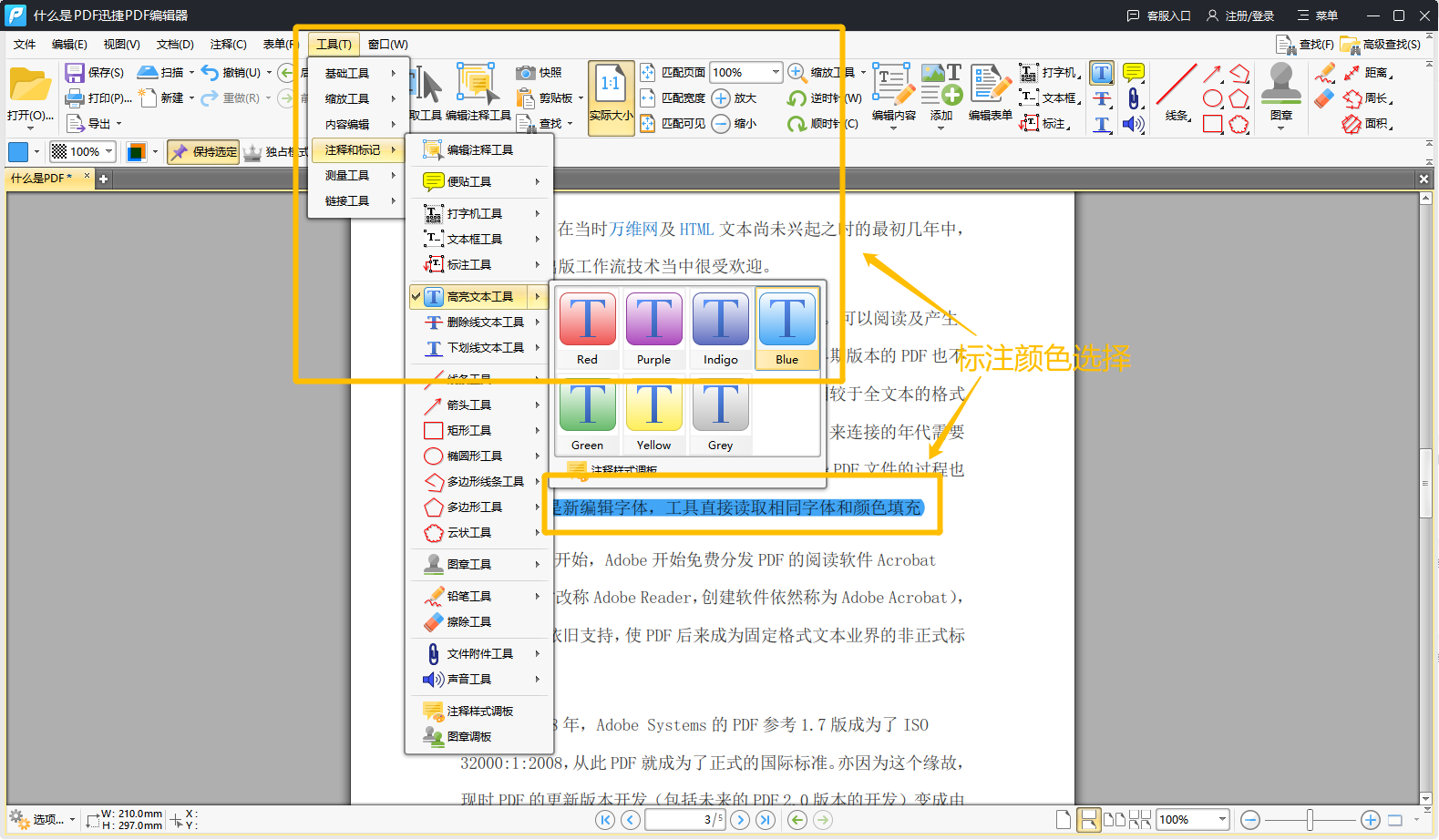Click 注释样式调板 menu entry
This screenshot has height=840, width=1439.
[x=481, y=711]
